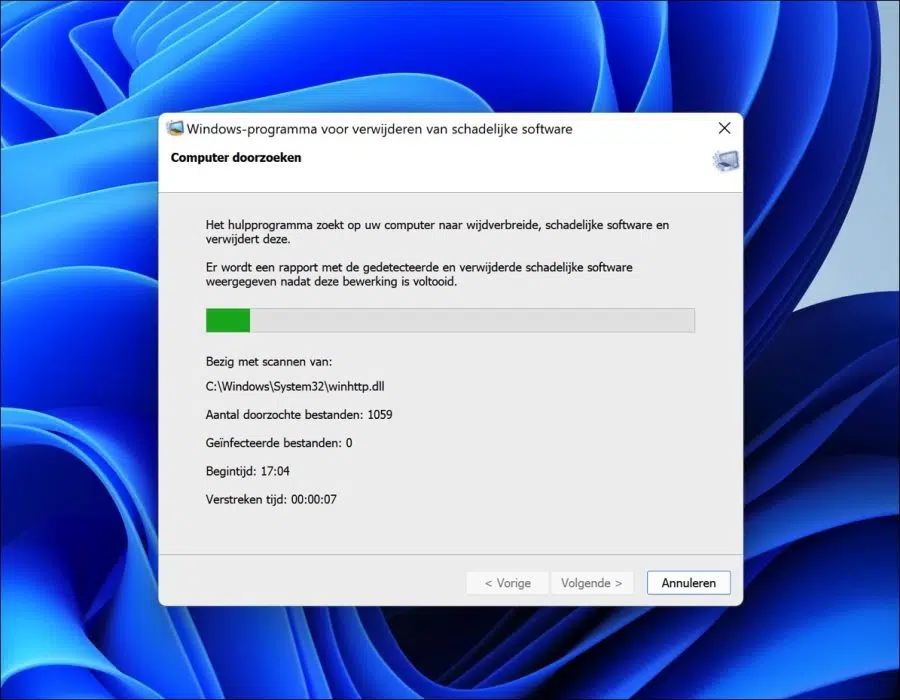
Task: Click the computer scan icon in header
Action: 726,161
